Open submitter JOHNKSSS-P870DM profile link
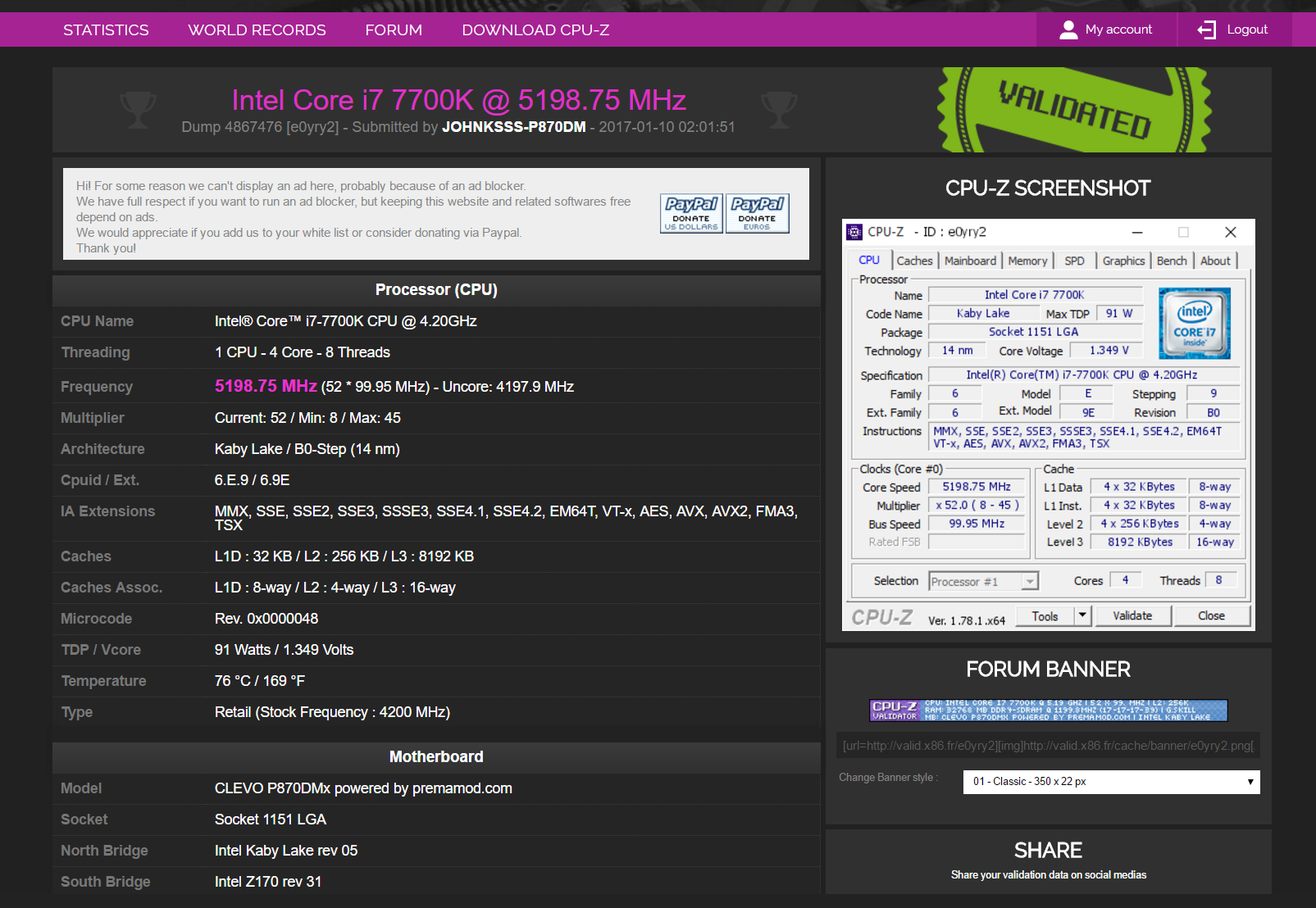1316x908 pixels. (514, 127)
